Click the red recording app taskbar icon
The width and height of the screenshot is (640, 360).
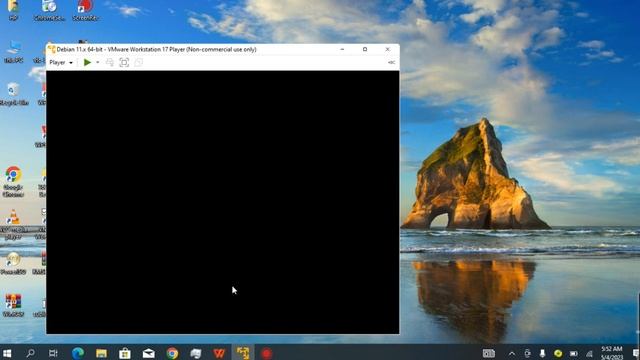pyautogui.click(x=267, y=353)
